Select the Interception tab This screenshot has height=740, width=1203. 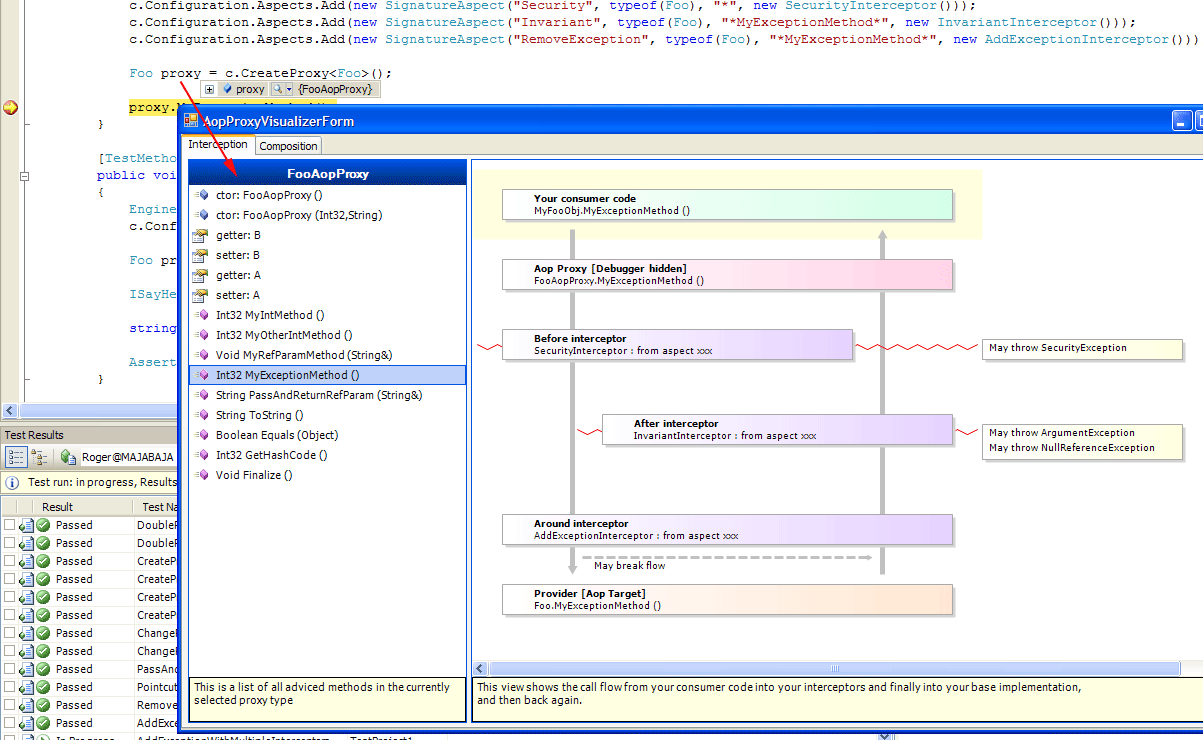[218, 145]
